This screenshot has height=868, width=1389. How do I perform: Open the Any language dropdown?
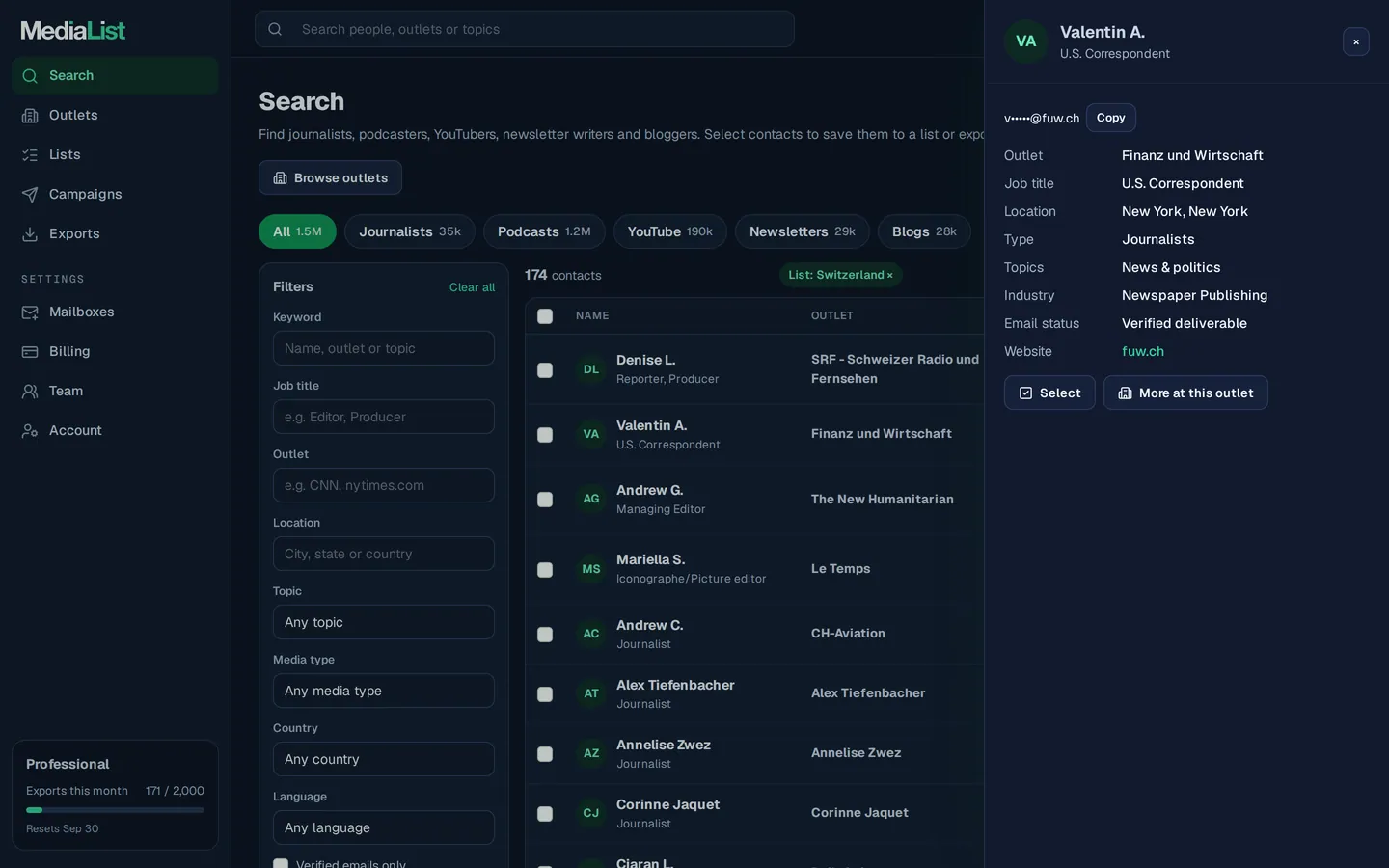point(384,827)
